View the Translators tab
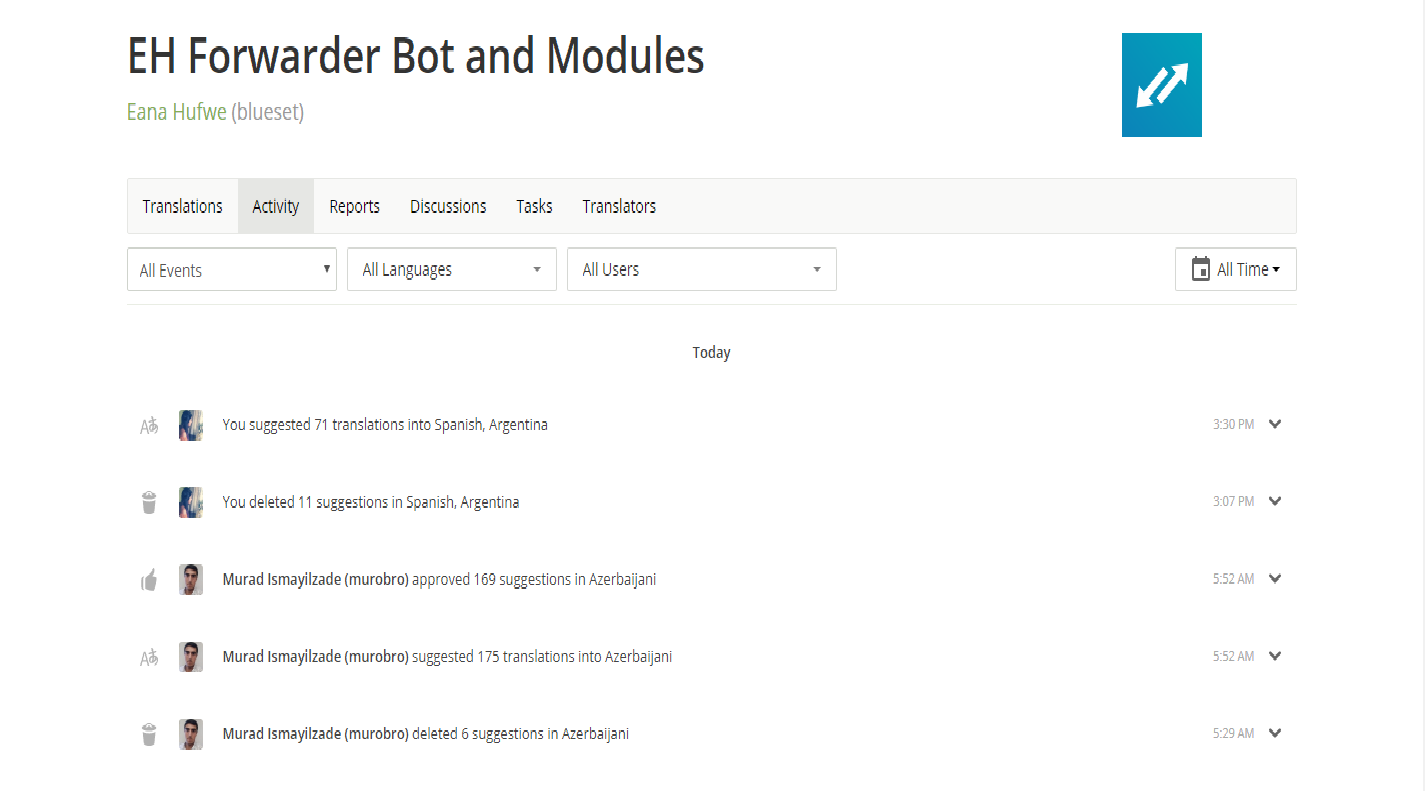1425x791 pixels. (619, 206)
